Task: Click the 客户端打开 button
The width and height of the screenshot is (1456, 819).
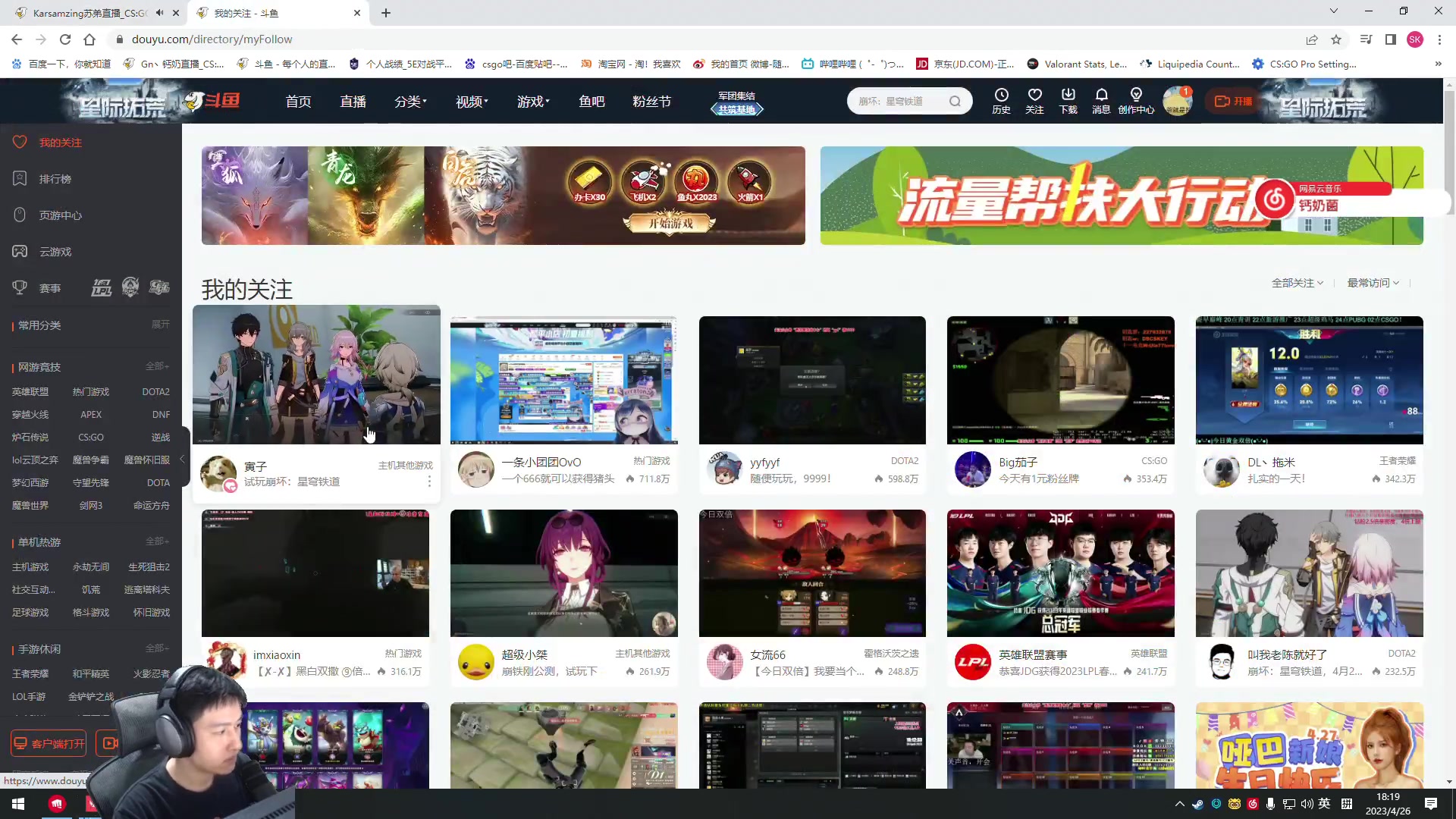Action: [49, 743]
